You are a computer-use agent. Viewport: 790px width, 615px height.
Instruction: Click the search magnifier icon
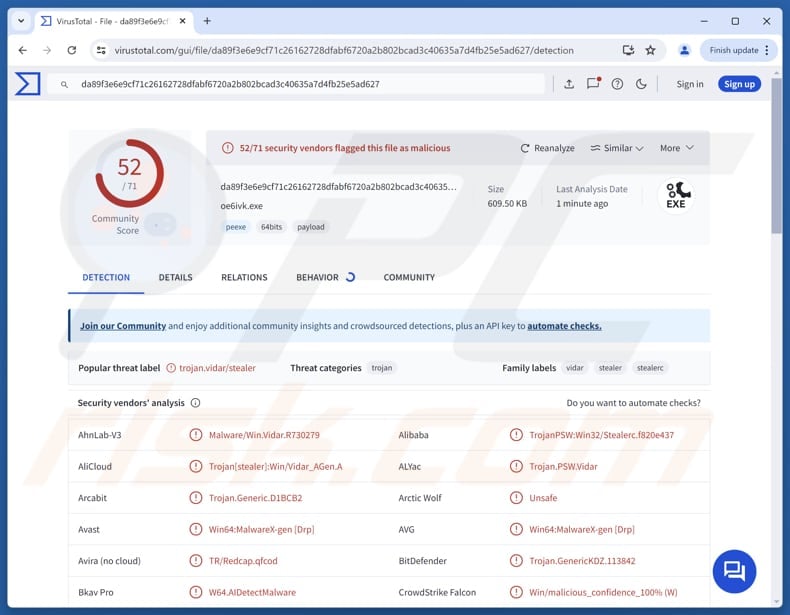pyautogui.click(x=64, y=85)
